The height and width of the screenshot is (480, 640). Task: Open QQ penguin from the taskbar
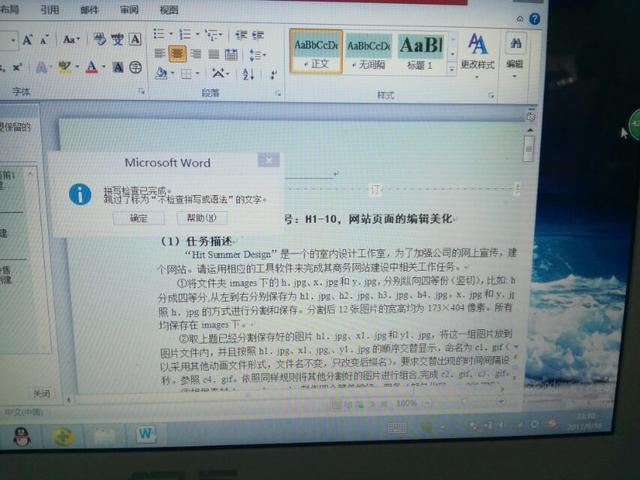click(x=22, y=436)
